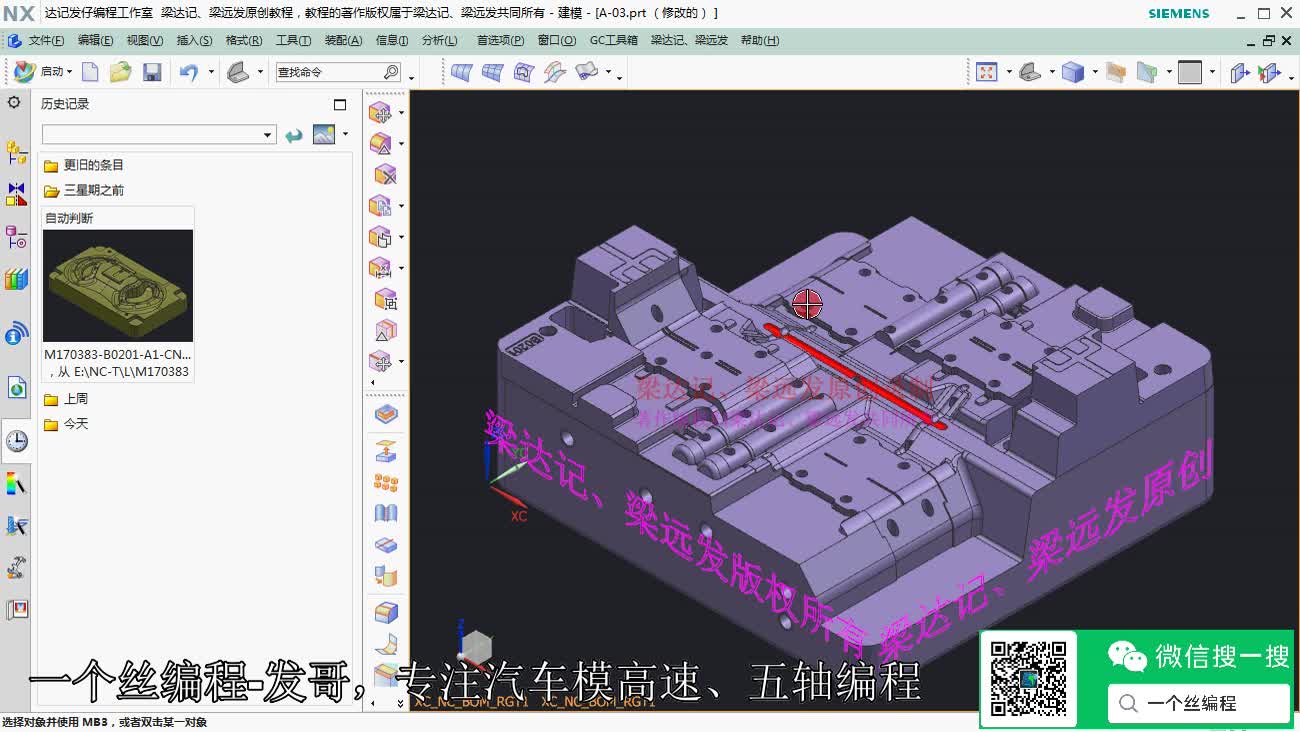Collapse the 三星期之前 folder
Image resolution: width=1300 pixels, height=732 pixels.
tap(51, 191)
